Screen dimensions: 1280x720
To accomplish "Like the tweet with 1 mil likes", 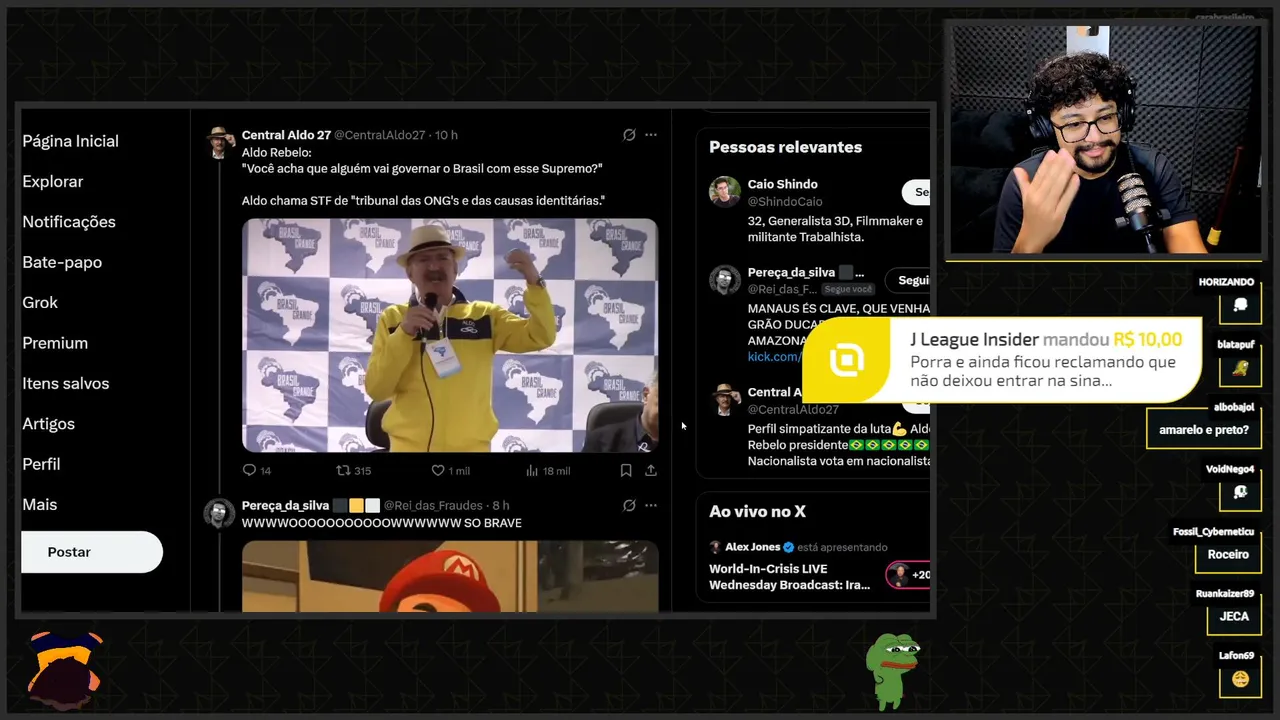I will tap(450, 470).
